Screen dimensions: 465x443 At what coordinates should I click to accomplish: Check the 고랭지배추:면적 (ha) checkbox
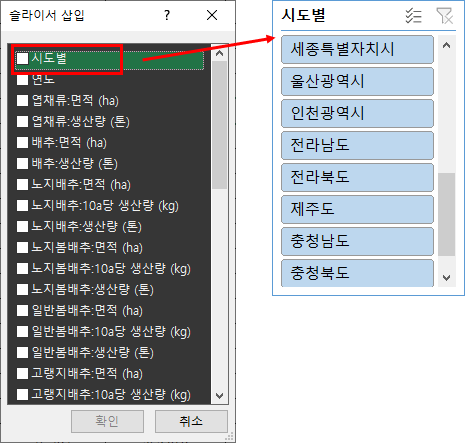tap(22, 374)
